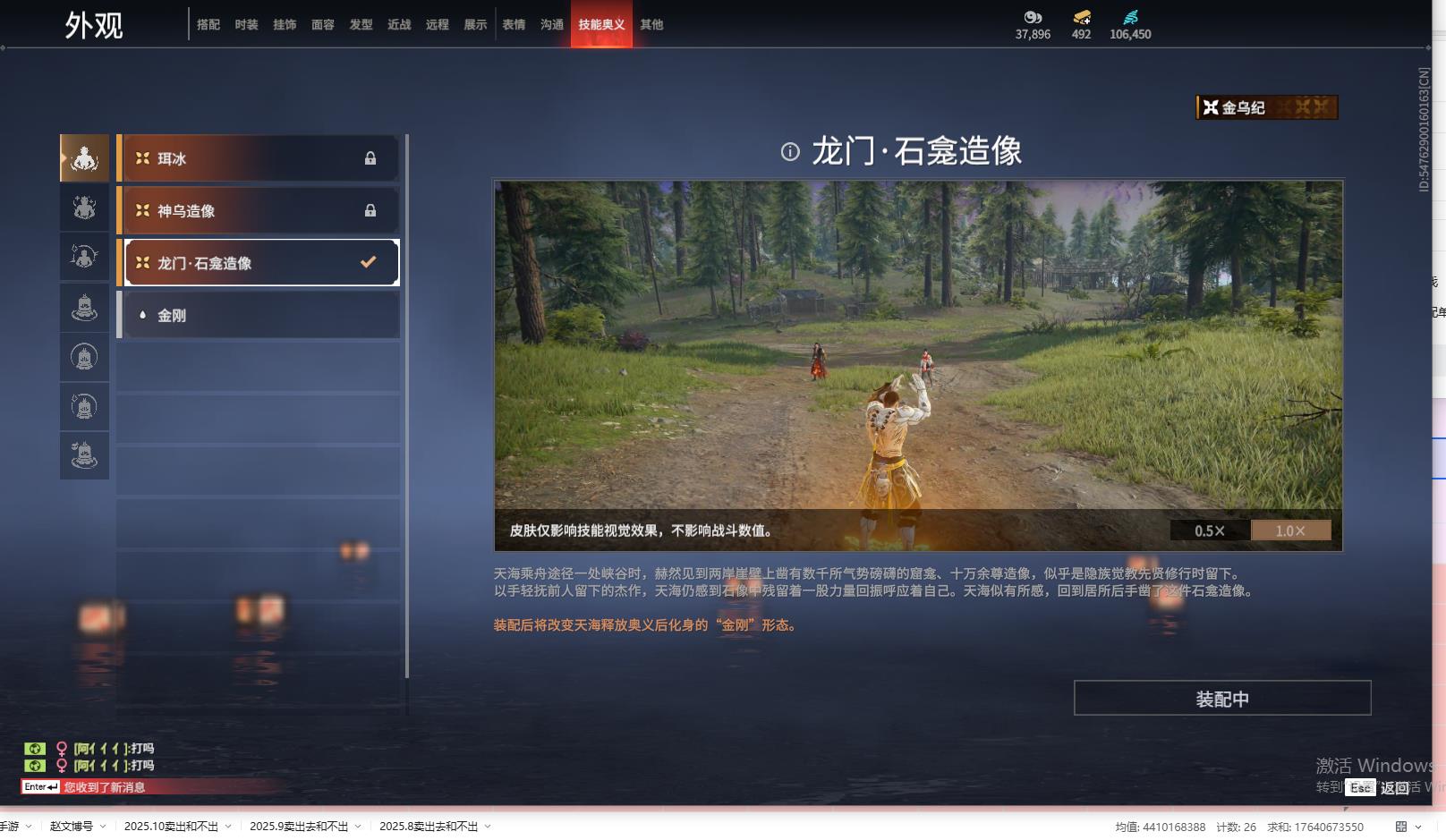Click the 2025.10卖出和不出 sheet tab name
1446x840 pixels.
point(171,827)
